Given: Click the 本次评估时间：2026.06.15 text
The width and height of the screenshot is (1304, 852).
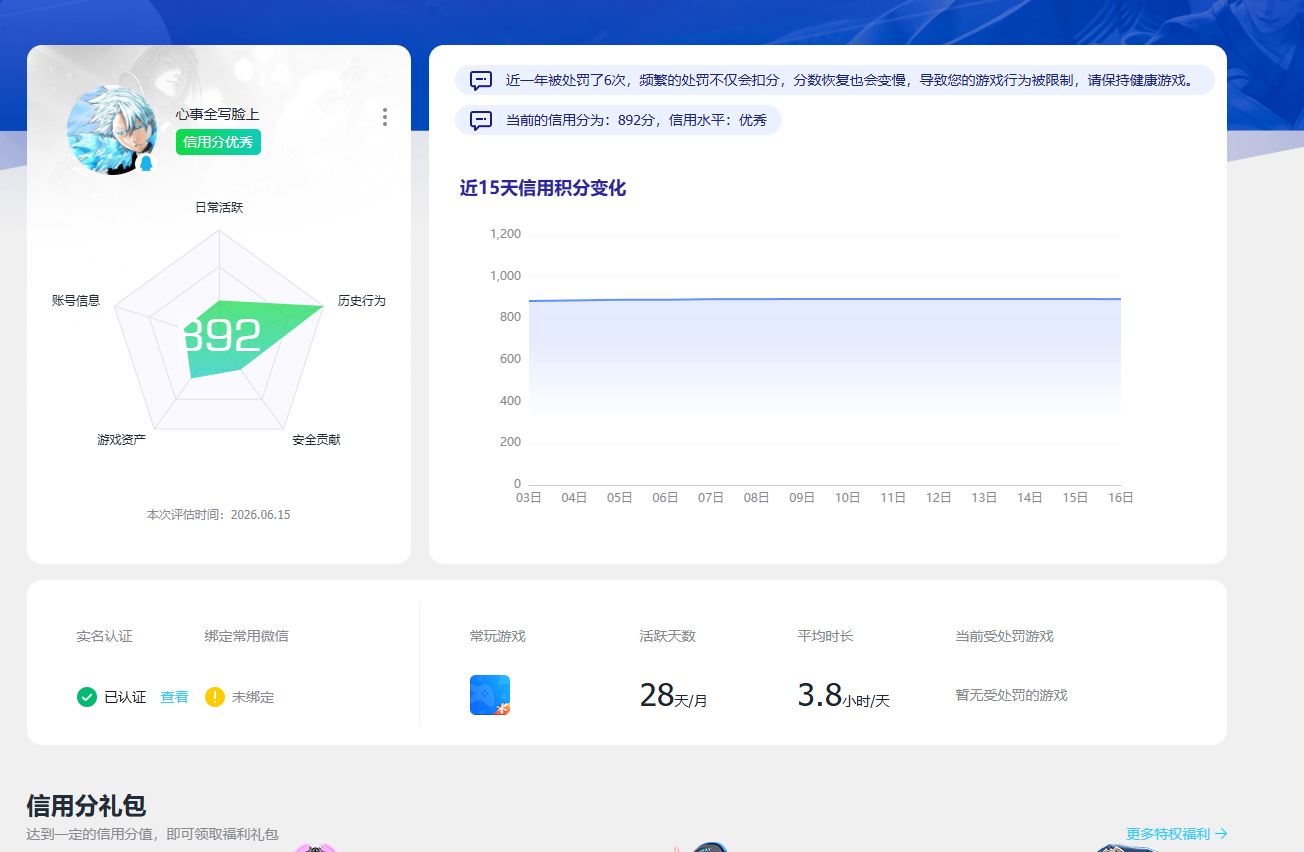Looking at the screenshot, I should (x=219, y=515).
